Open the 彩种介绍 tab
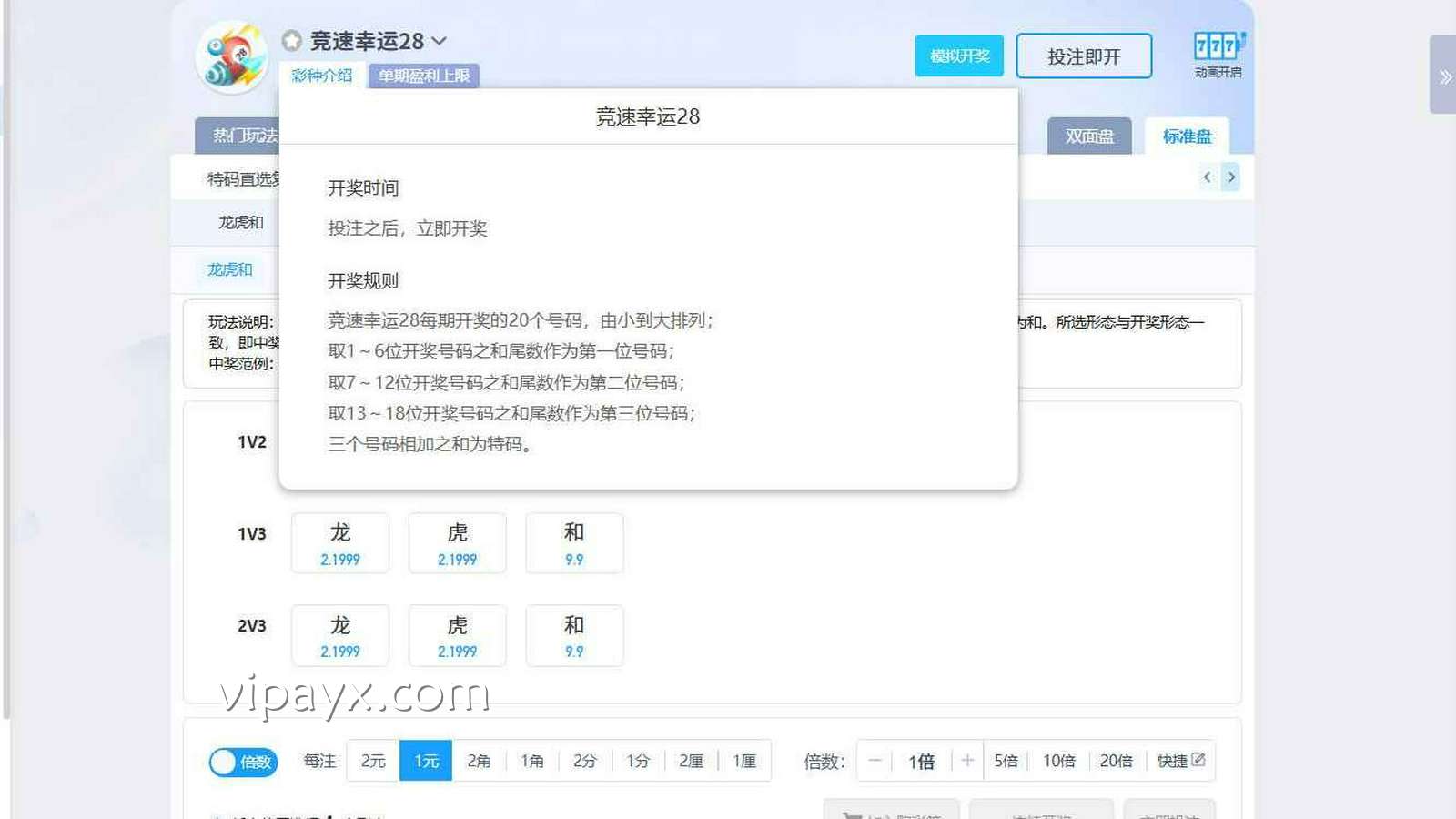Screen dimensions: 1456x819 coord(321,76)
